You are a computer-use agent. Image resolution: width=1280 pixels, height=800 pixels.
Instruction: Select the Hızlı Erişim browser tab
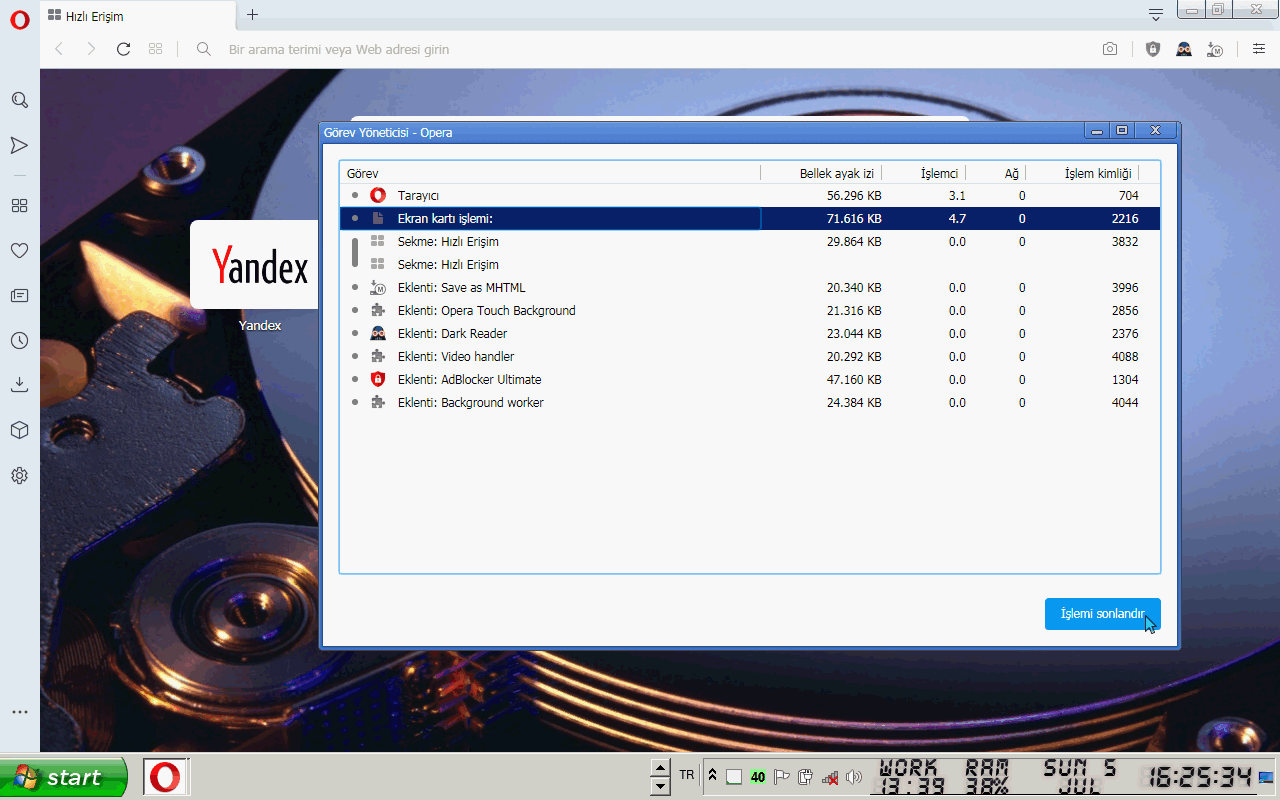point(138,16)
